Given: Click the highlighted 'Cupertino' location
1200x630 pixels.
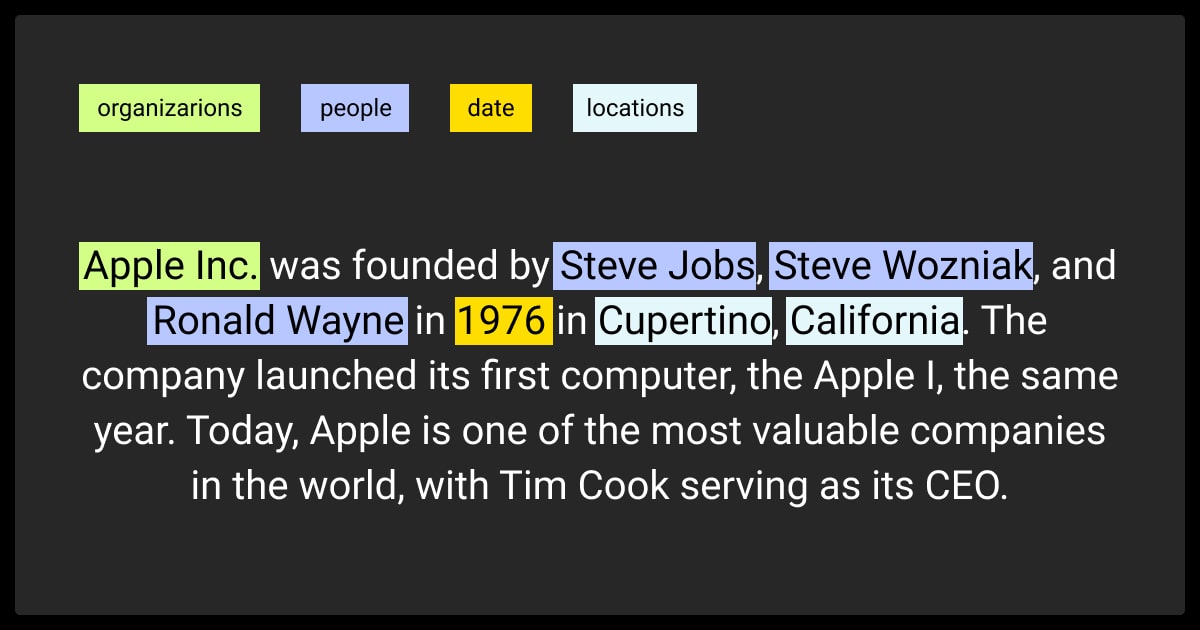Looking at the screenshot, I should pyautogui.click(x=685, y=322).
